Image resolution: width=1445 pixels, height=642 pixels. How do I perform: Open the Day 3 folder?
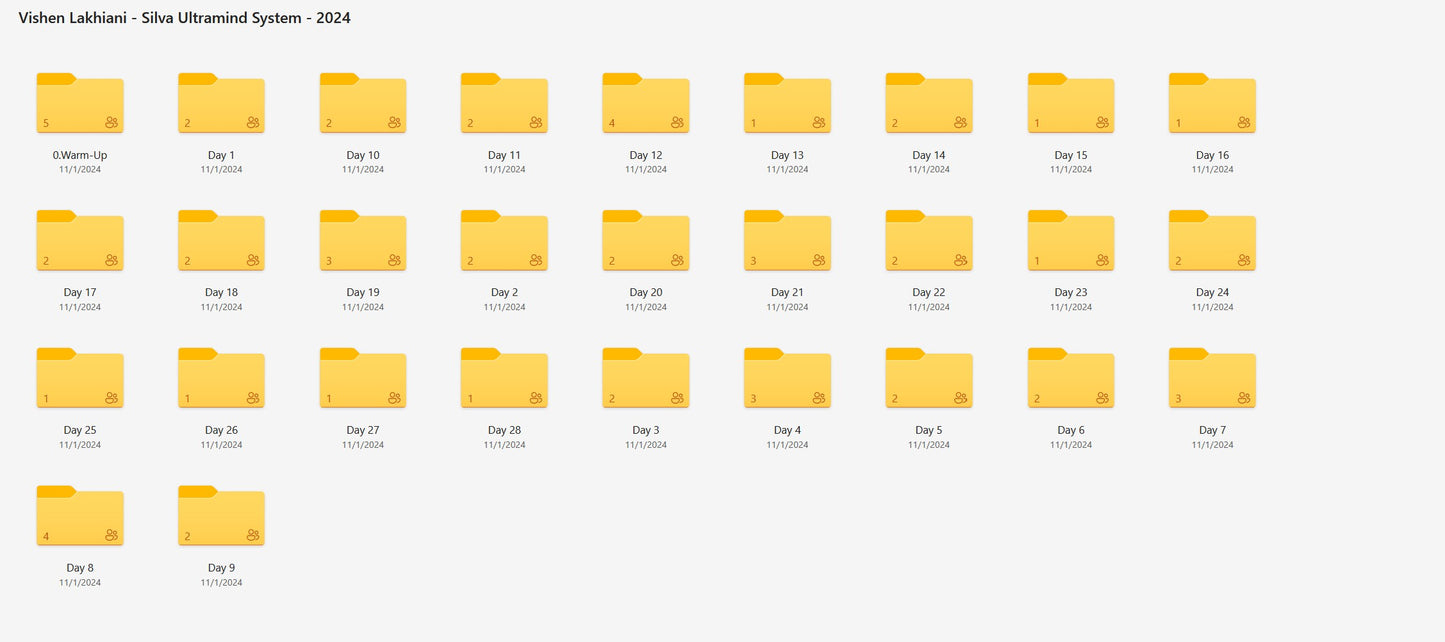pos(646,378)
